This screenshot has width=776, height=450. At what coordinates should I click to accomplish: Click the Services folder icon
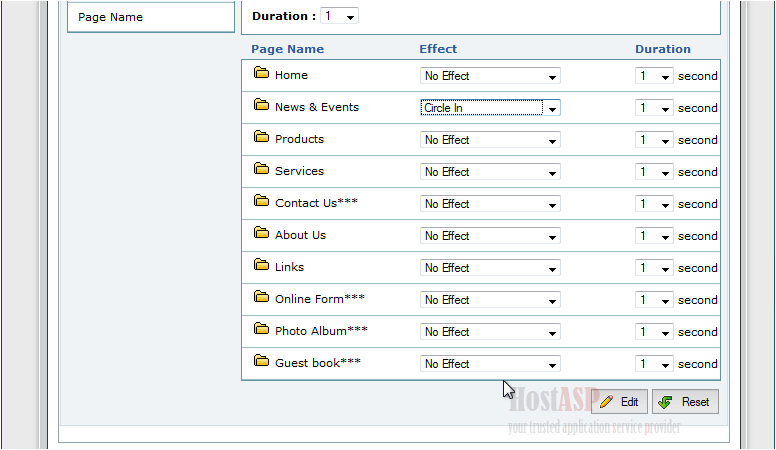pyautogui.click(x=261, y=169)
